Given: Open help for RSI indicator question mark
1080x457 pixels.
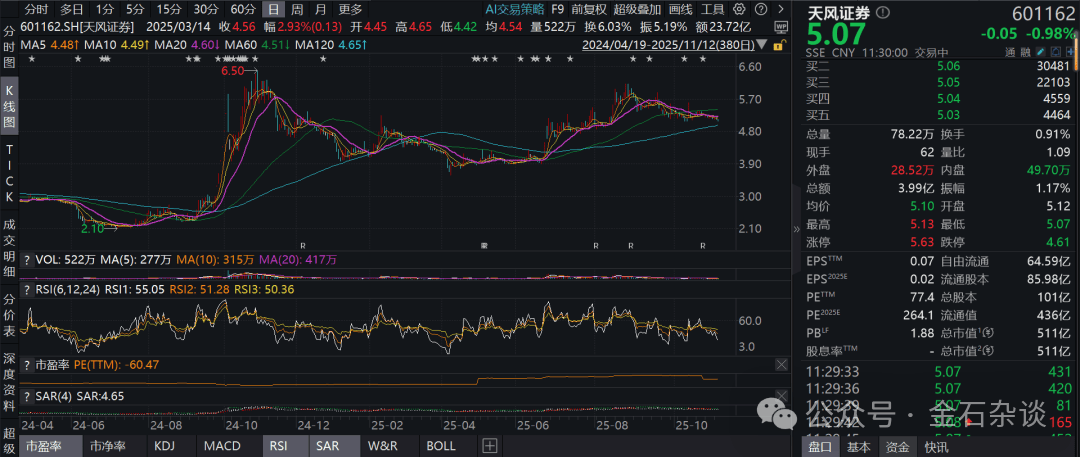Looking at the screenshot, I should pyautogui.click(x=28, y=289).
